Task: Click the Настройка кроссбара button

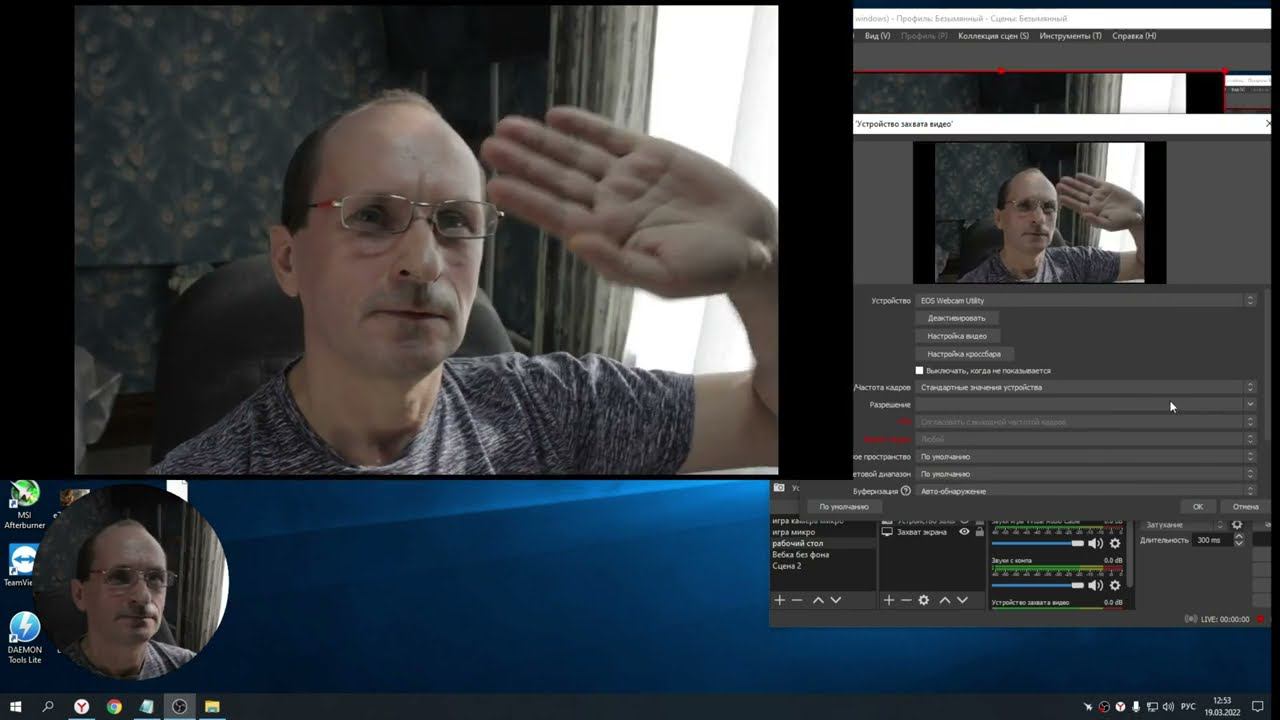Action: 964,354
